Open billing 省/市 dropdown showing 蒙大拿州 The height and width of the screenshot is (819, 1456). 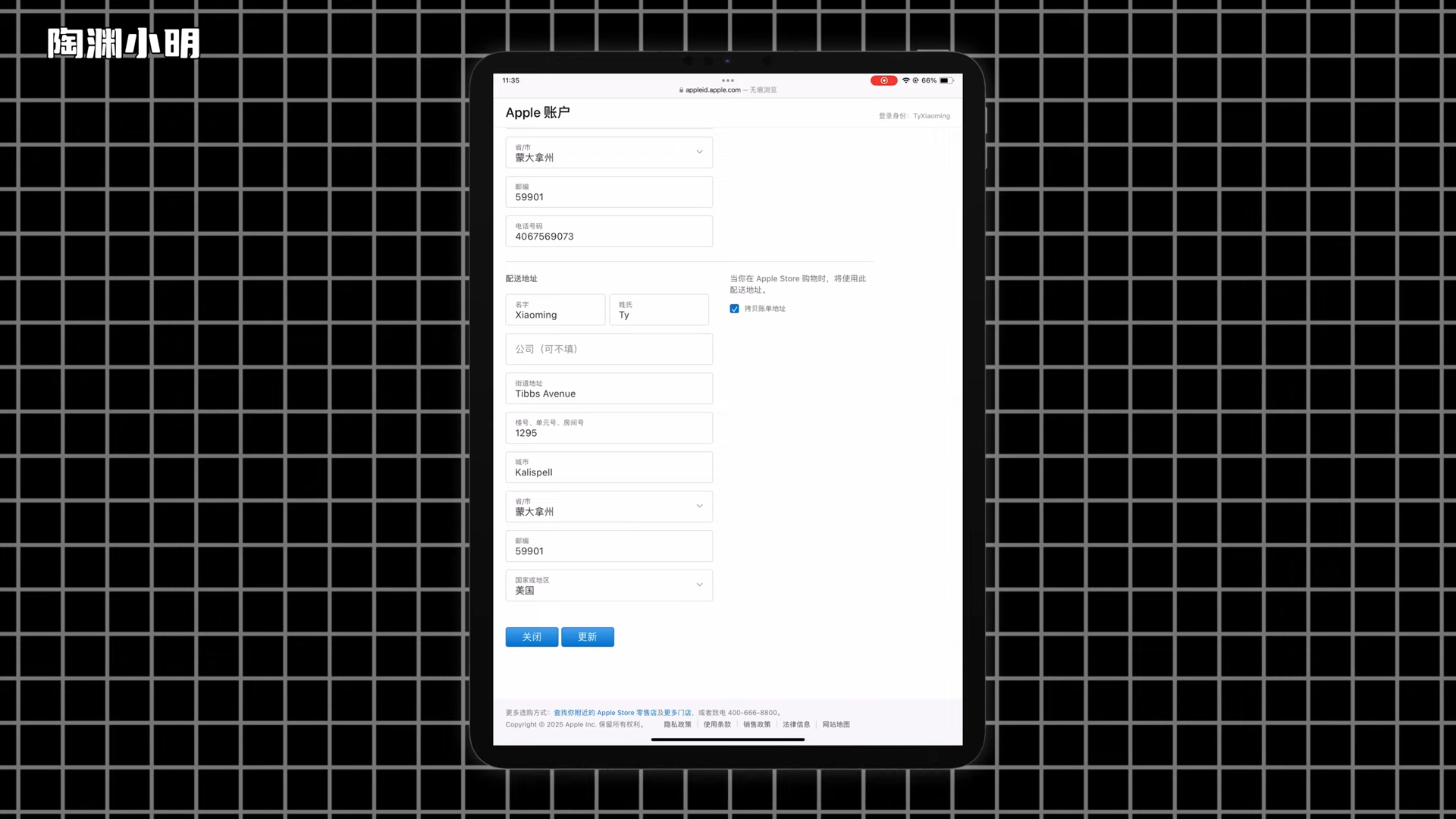click(x=609, y=152)
